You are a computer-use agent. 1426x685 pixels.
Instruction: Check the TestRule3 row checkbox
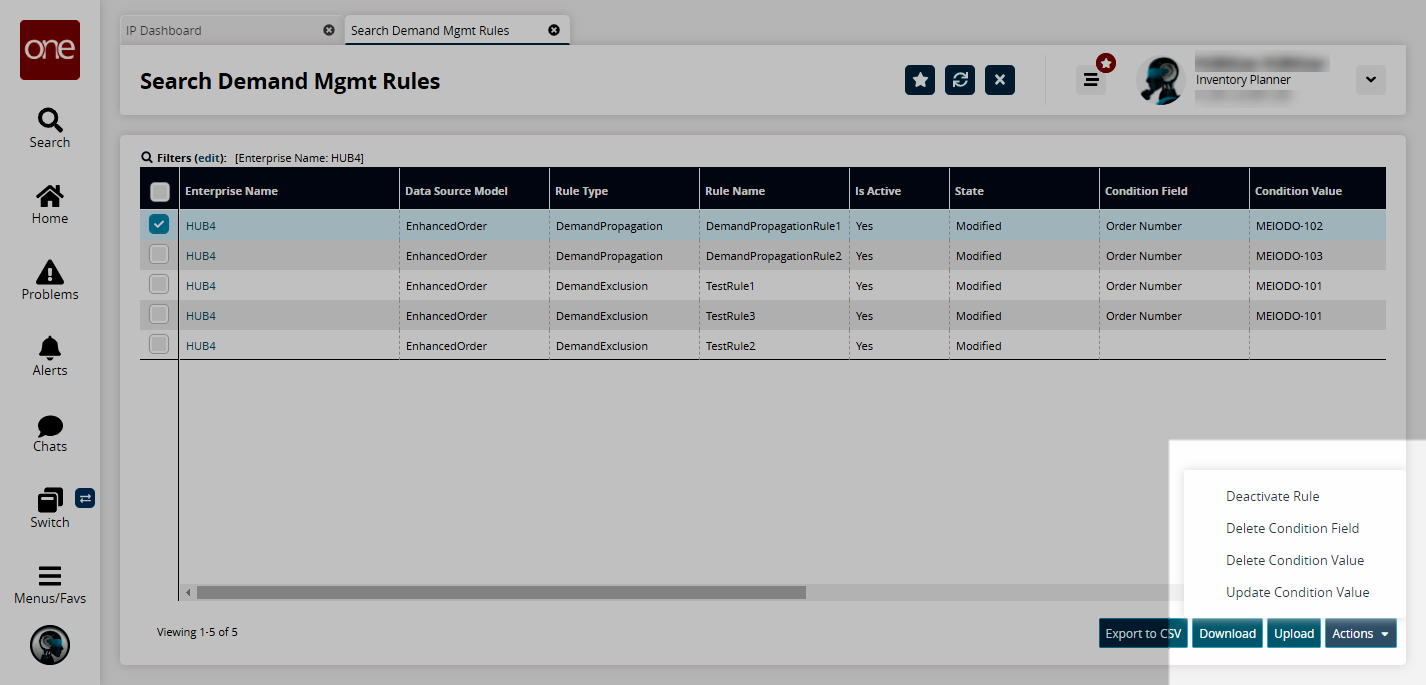coord(159,315)
